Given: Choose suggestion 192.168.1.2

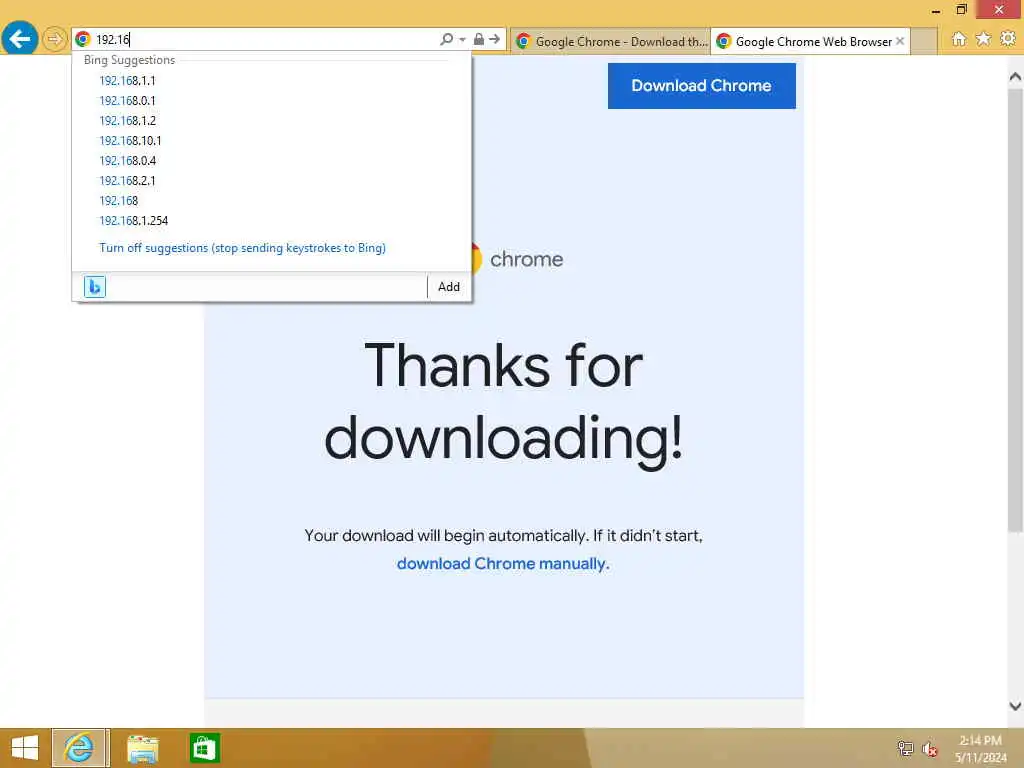Looking at the screenshot, I should point(127,121).
